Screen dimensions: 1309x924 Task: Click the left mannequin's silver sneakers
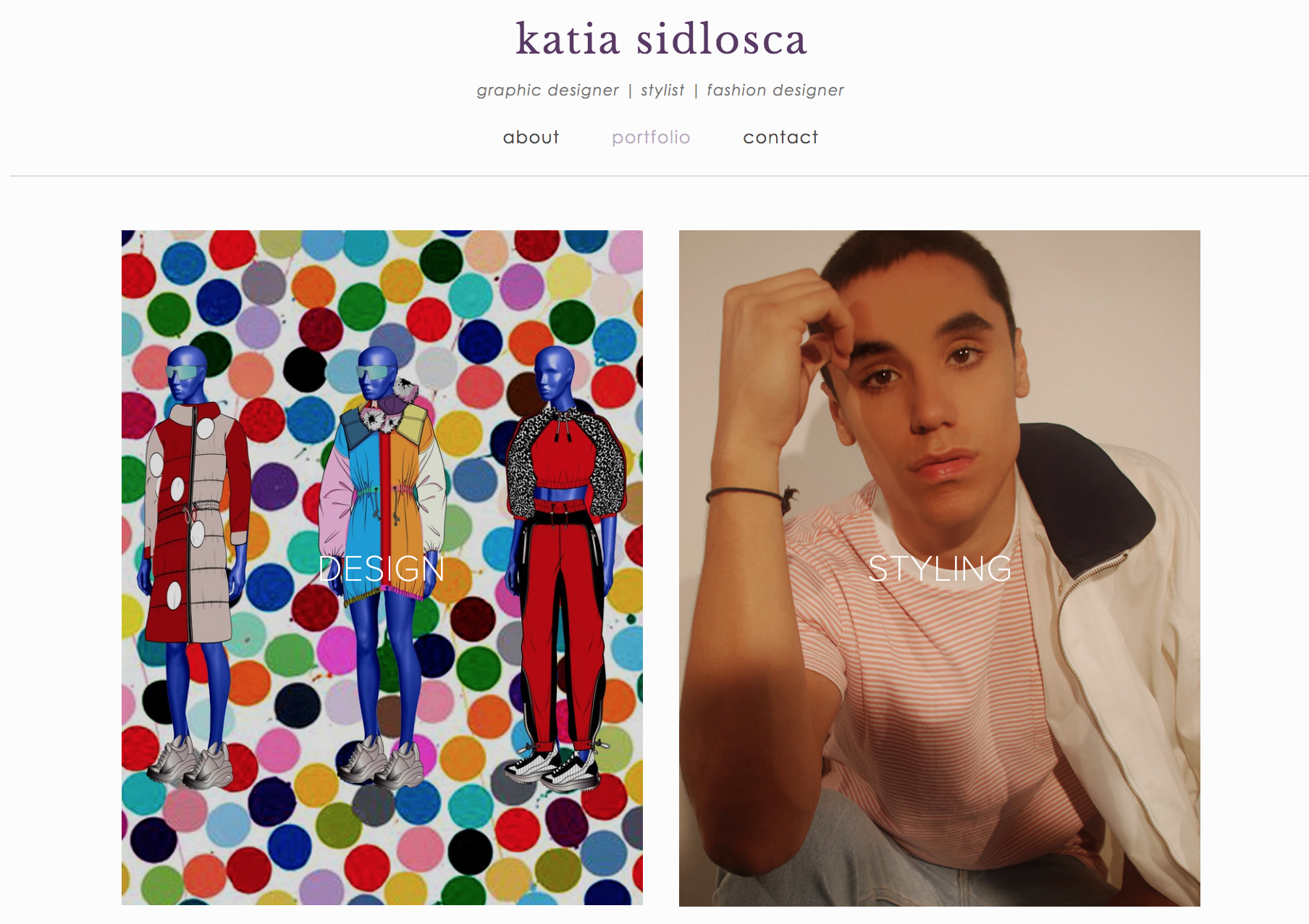coord(190,761)
